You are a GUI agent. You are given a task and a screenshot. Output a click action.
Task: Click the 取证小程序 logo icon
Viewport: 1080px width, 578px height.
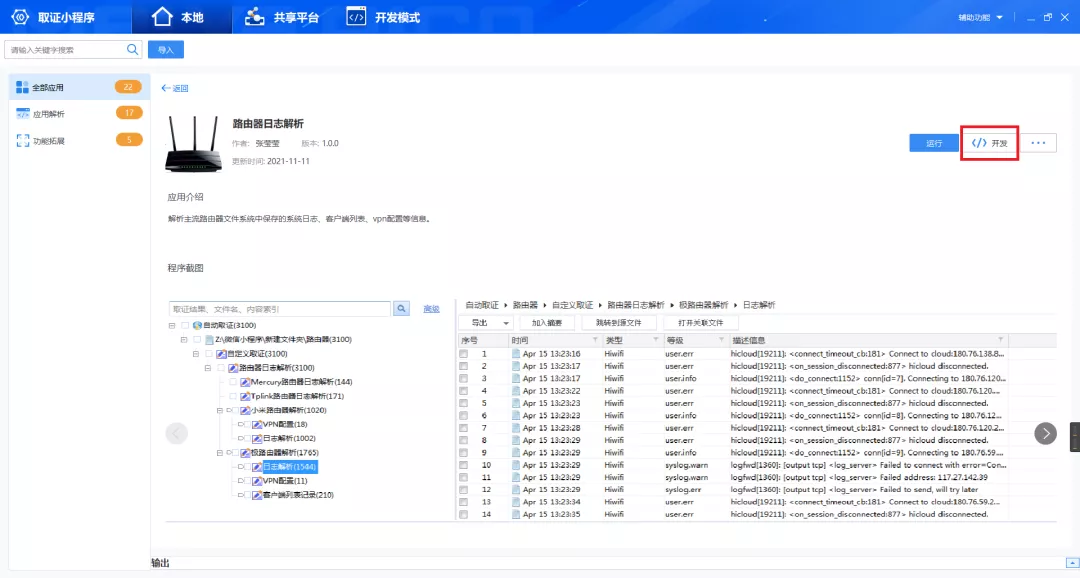pos(20,17)
